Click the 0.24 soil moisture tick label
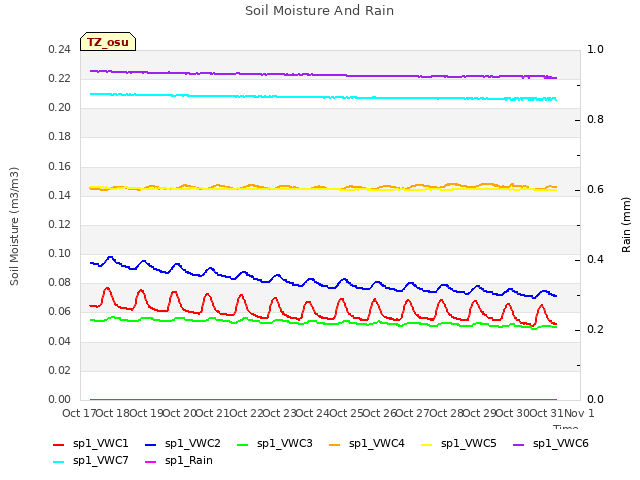 tap(60, 49)
